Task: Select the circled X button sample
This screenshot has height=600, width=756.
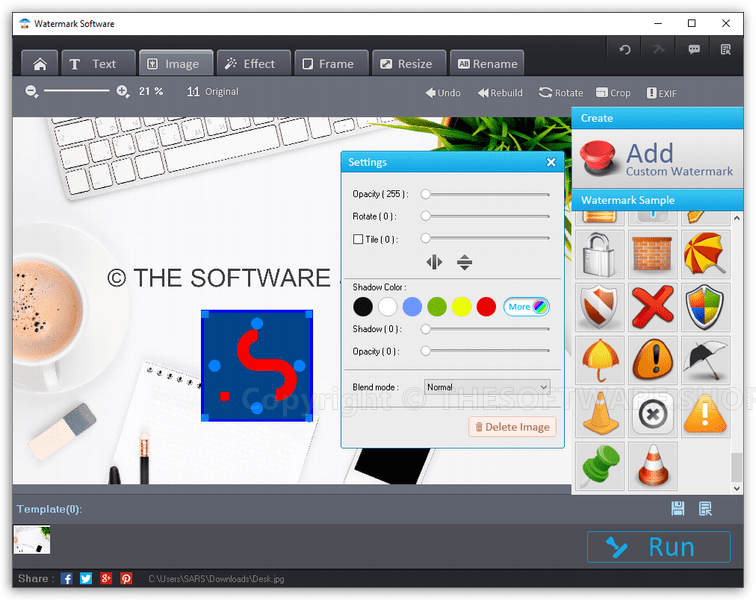Action: (x=652, y=413)
